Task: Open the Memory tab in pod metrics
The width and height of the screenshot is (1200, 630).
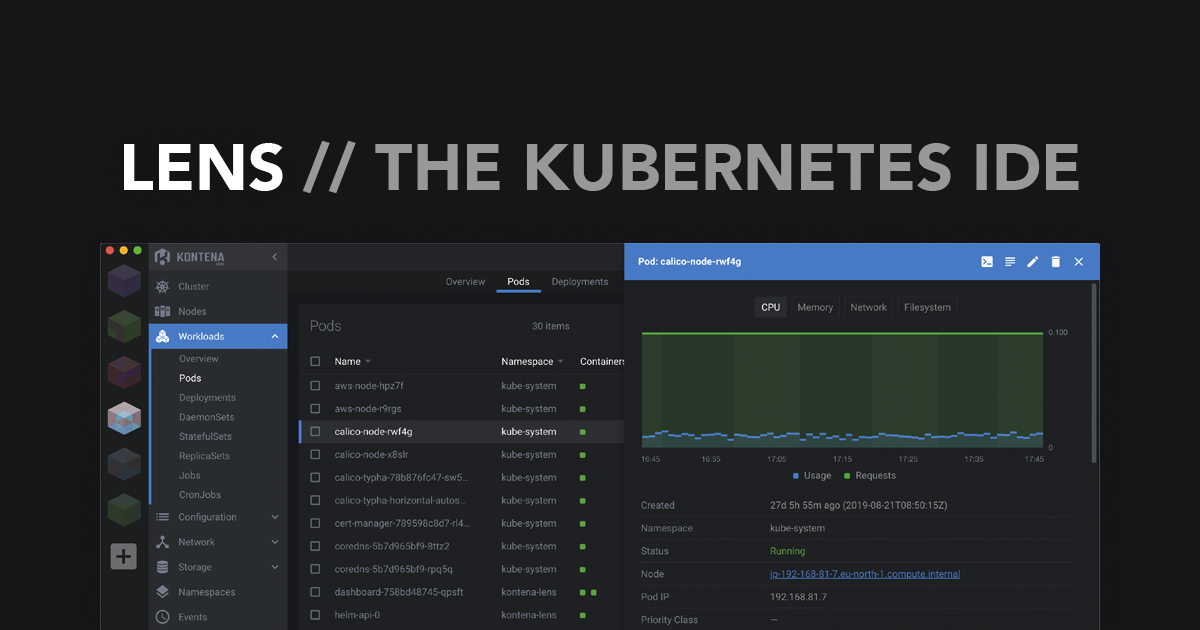Action: point(814,307)
